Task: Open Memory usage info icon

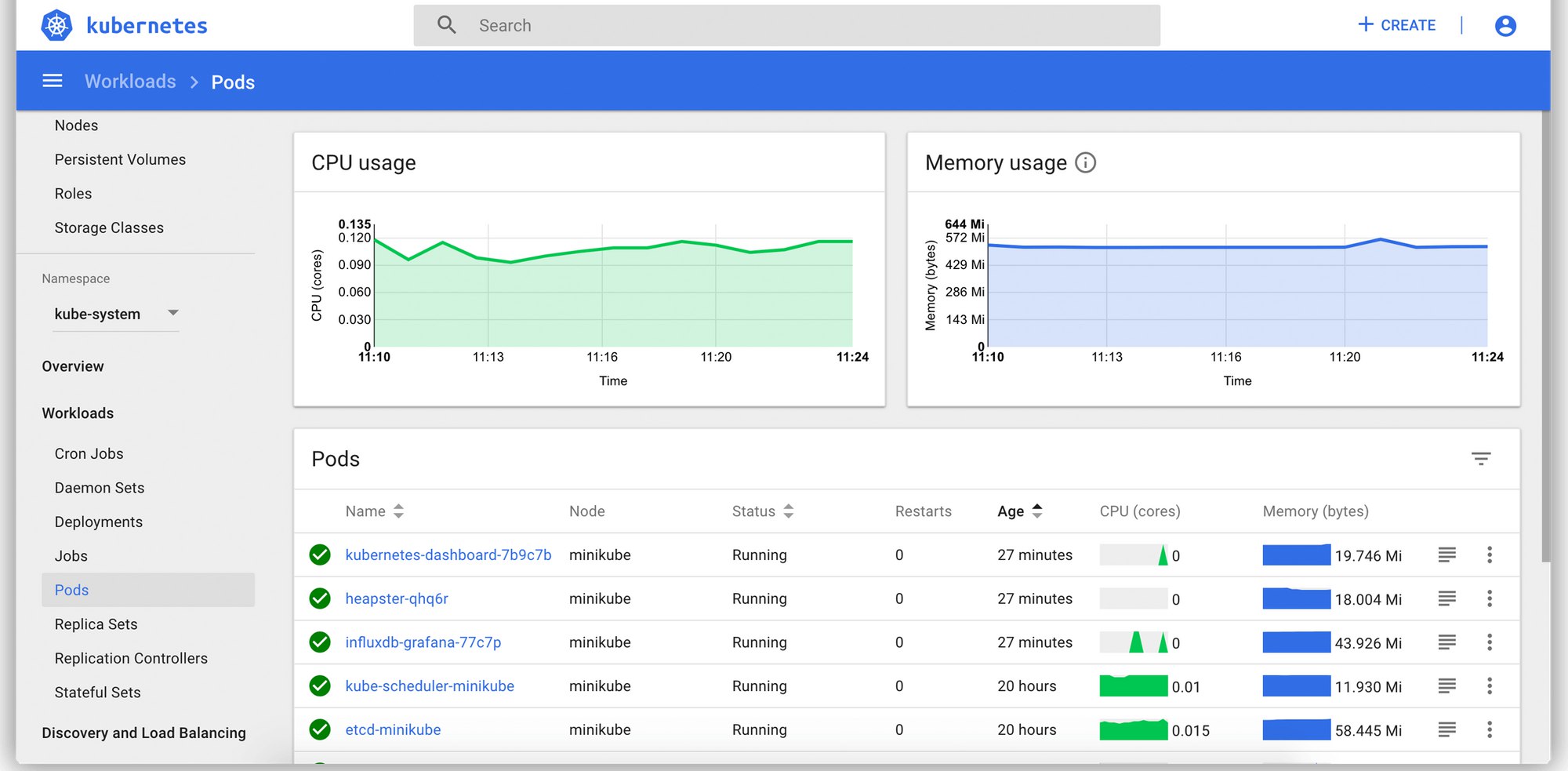Action: tap(1085, 162)
